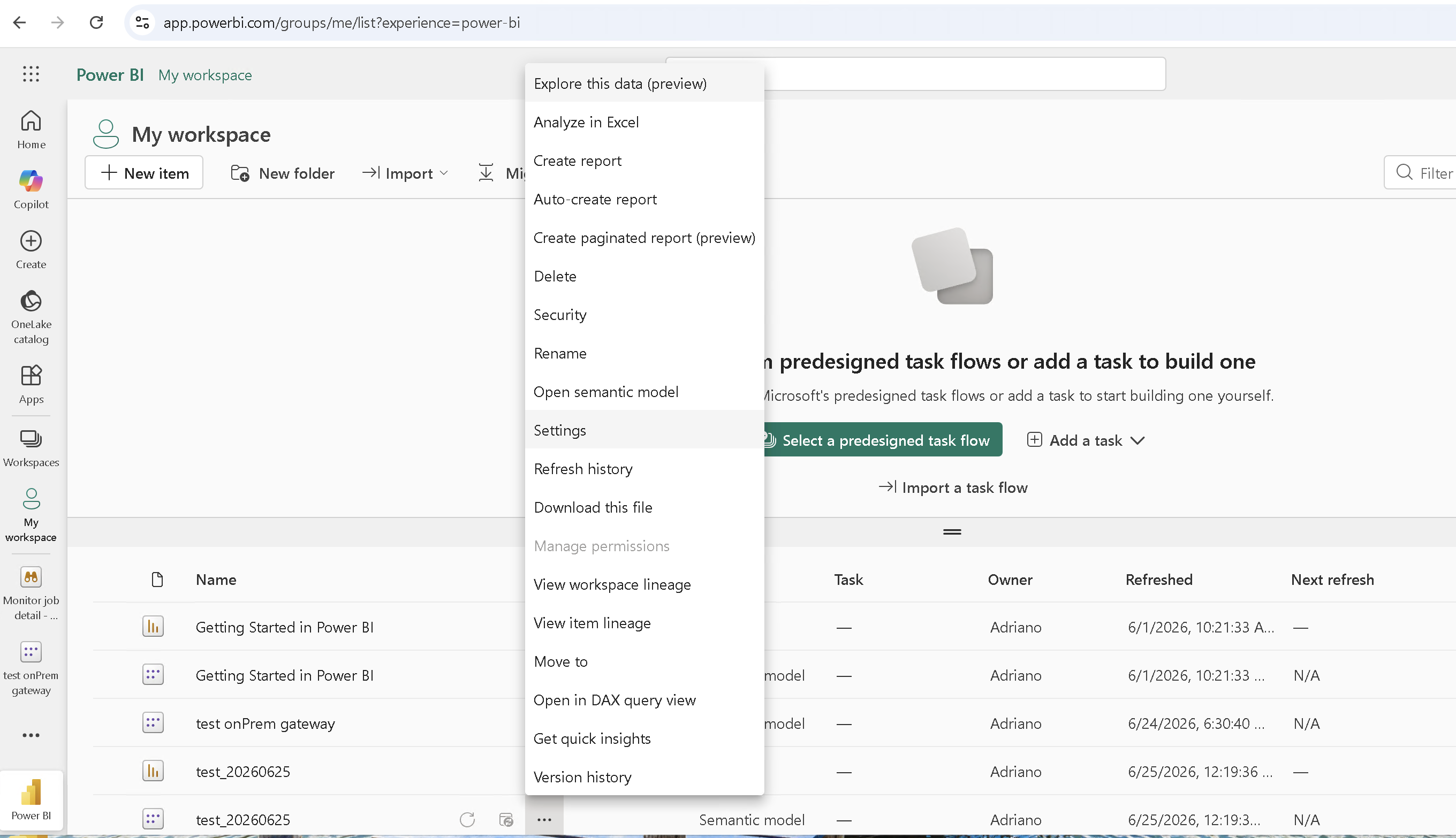The width and height of the screenshot is (1456, 838).
Task: Reload the page with the refresh icon
Action: (x=96, y=22)
